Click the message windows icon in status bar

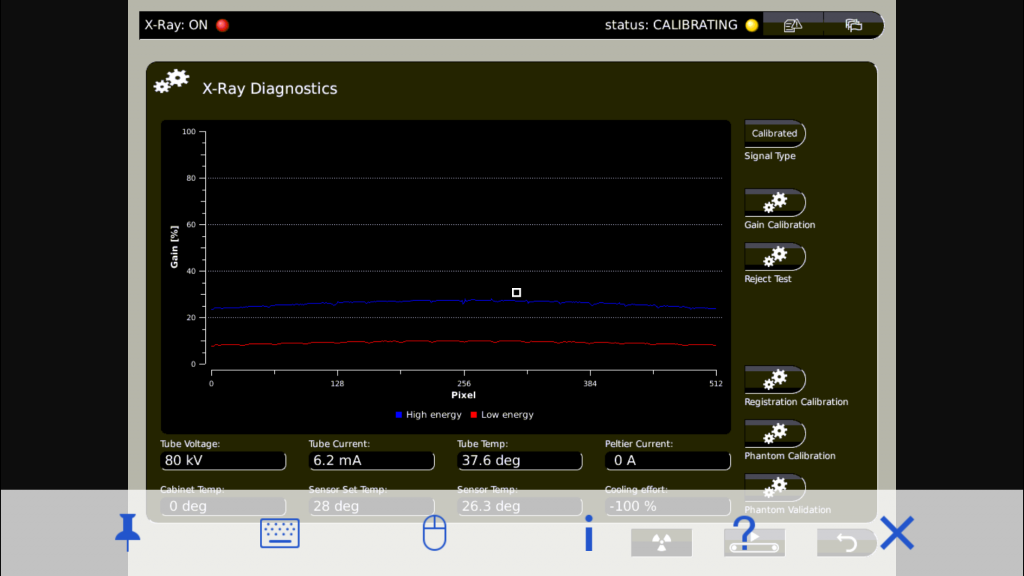[x=853, y=25]
